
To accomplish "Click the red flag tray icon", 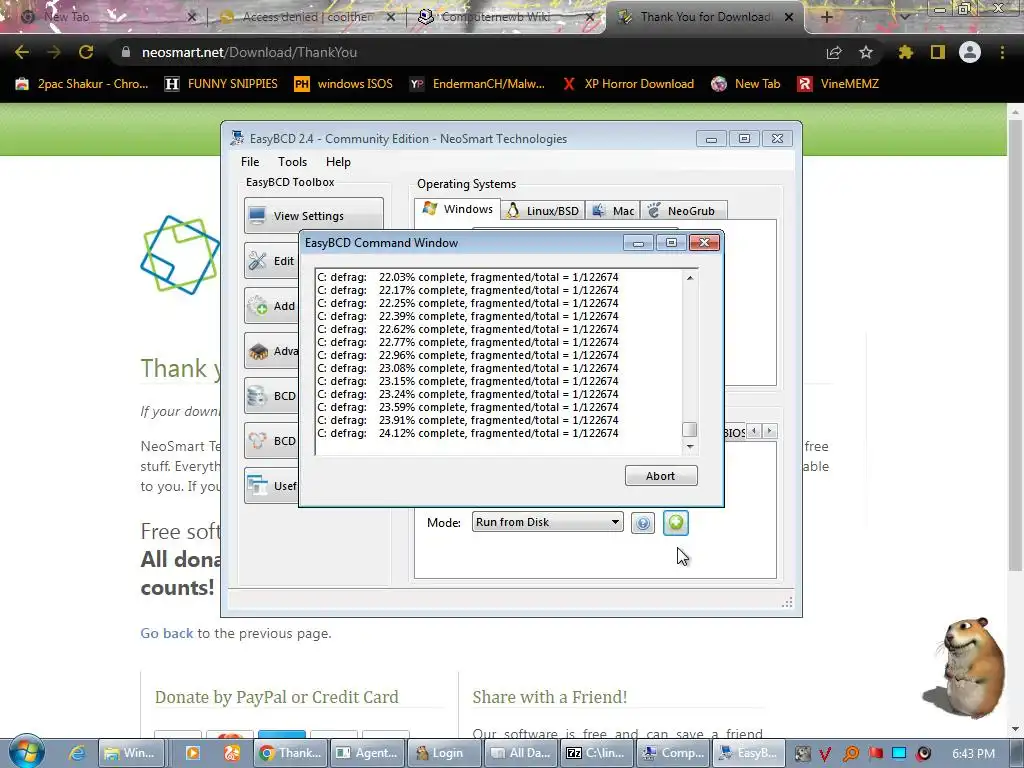I will pos(876,753).
